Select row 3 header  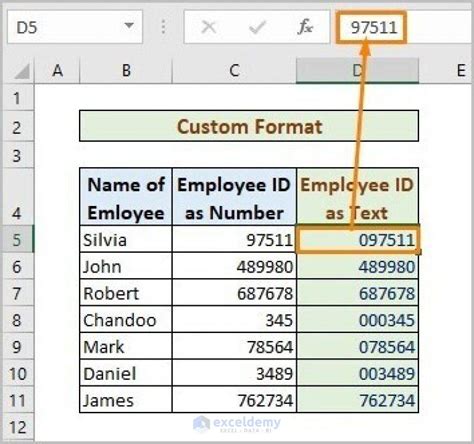click(17, 155)
